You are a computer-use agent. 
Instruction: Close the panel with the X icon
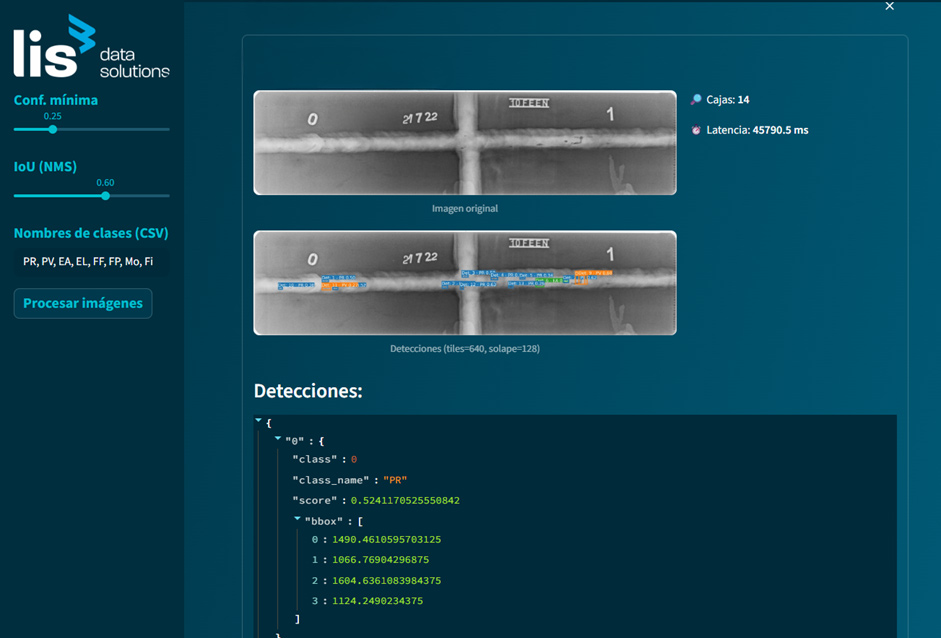coord(889,7)
